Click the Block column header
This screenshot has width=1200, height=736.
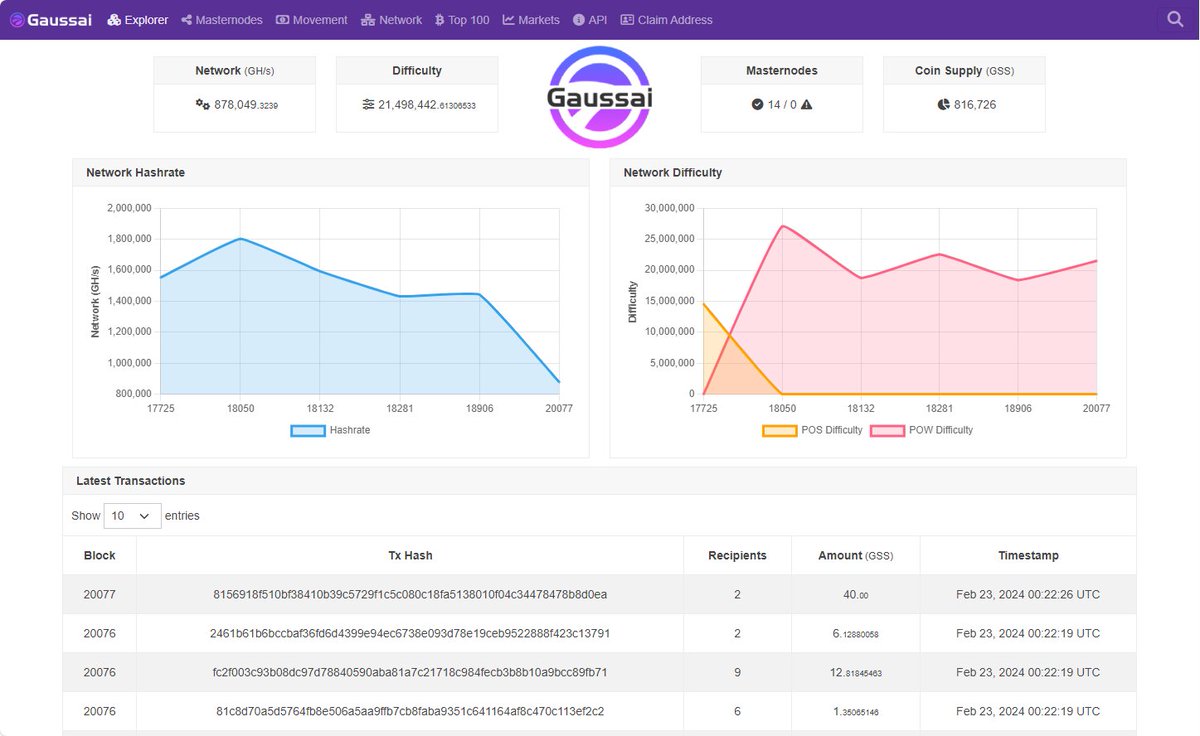click(x=100, y=555)
